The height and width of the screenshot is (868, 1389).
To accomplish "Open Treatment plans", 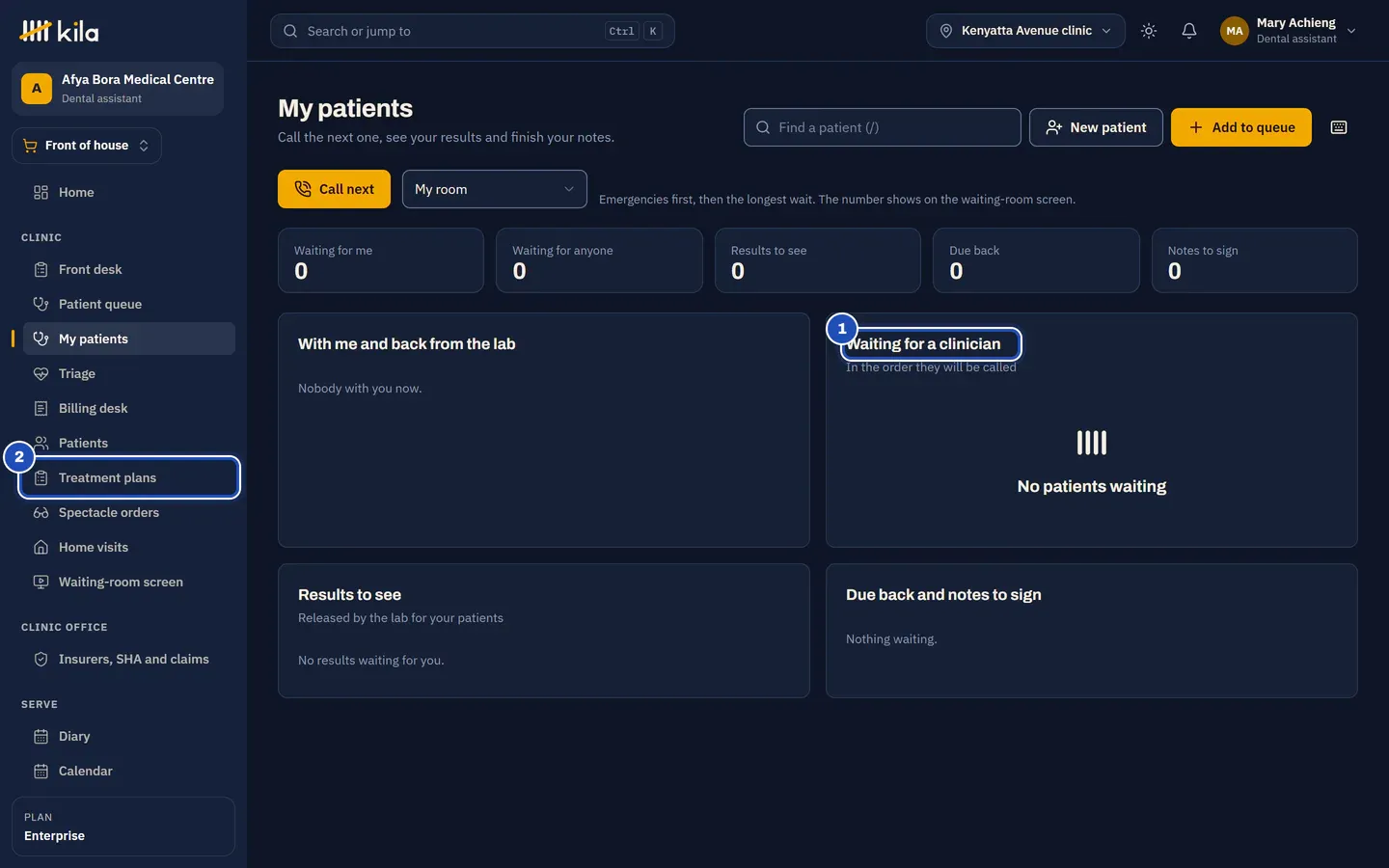I will point(129,477).
